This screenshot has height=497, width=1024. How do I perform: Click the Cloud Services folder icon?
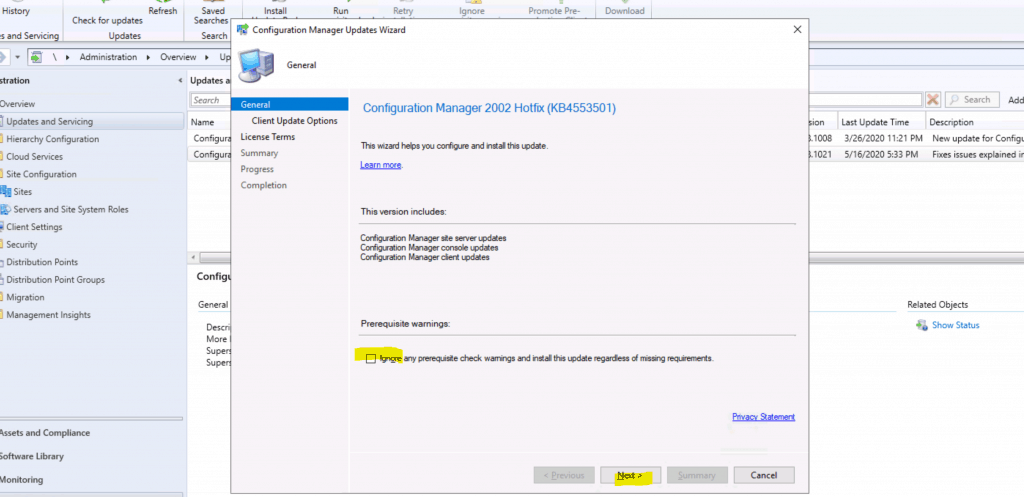pyautogui.click(x=2, y=157)
